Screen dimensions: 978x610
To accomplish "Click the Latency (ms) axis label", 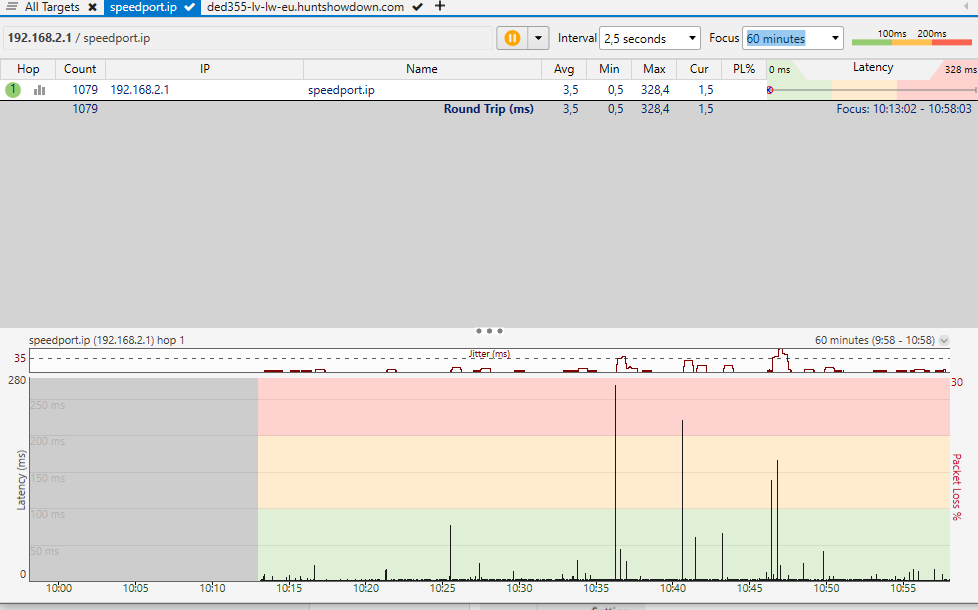I will pyautogui.click(x=21, y=480).
